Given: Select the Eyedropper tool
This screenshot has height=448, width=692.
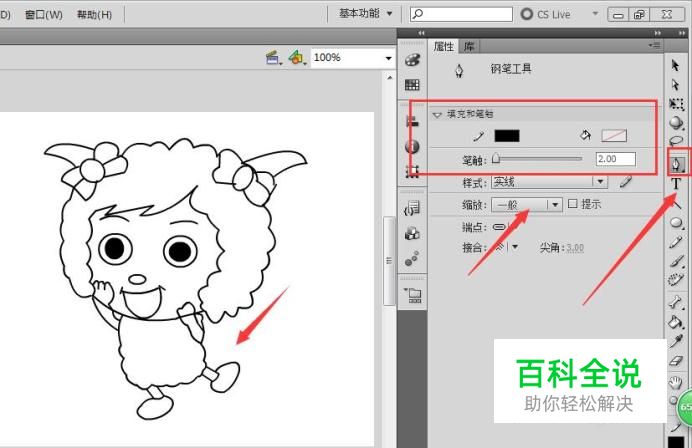Looking at the screenshot, I should 676,341.
